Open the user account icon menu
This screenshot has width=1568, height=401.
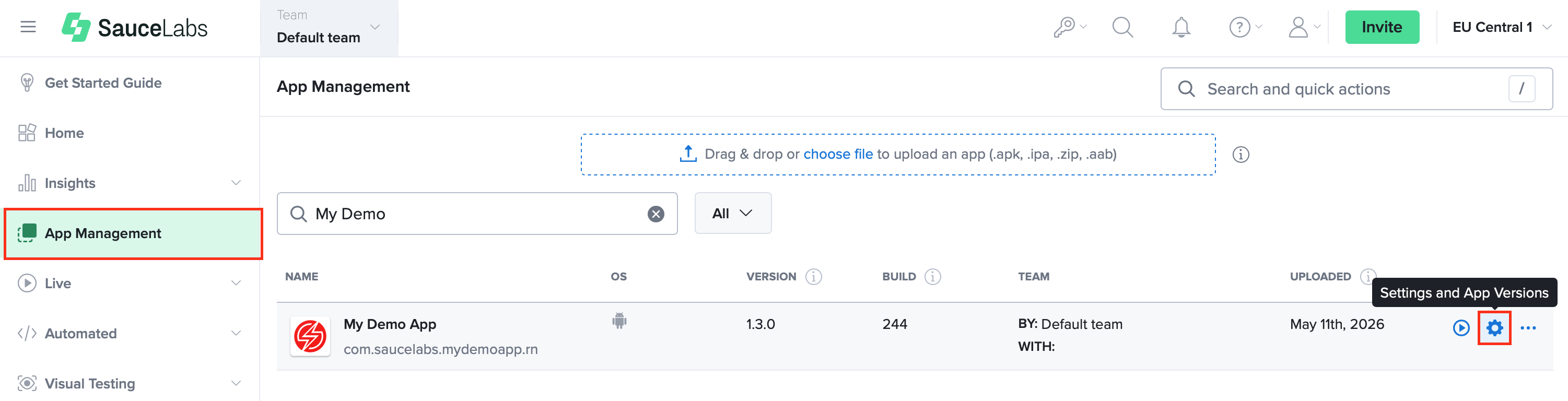(1304, 27)
